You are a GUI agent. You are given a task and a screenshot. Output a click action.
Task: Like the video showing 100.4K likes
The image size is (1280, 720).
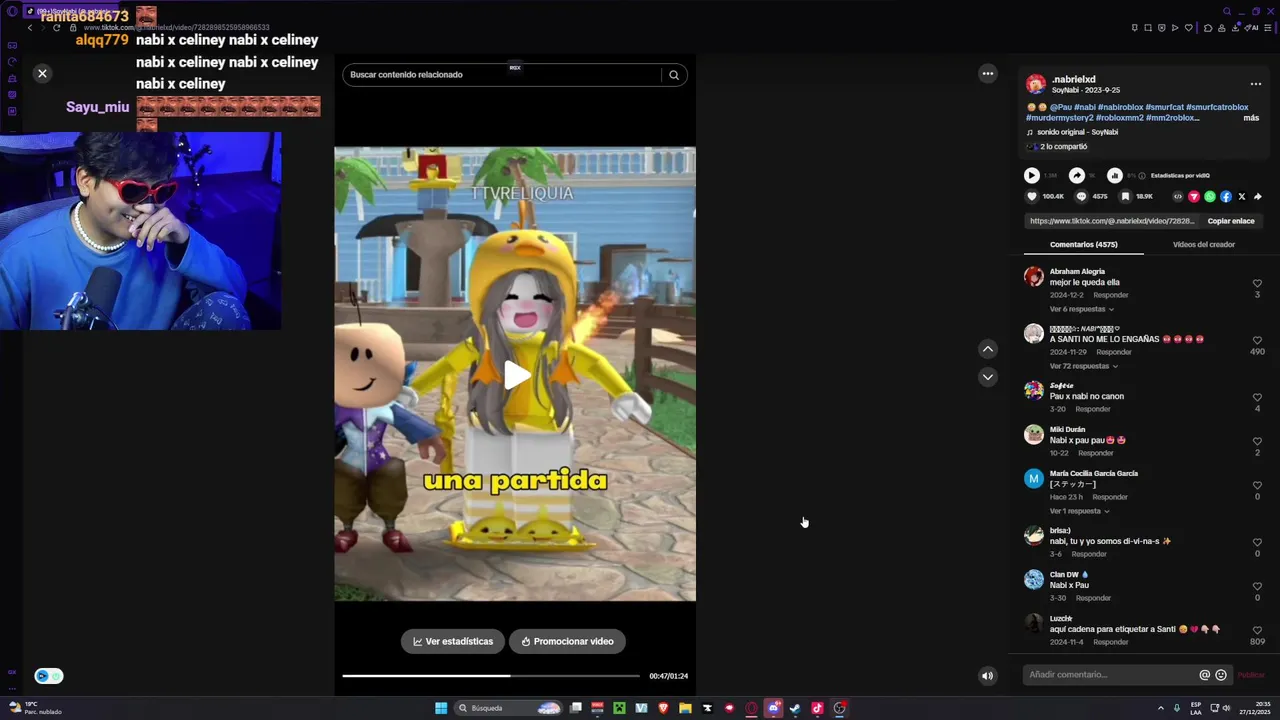click(x=1032, y=197)
